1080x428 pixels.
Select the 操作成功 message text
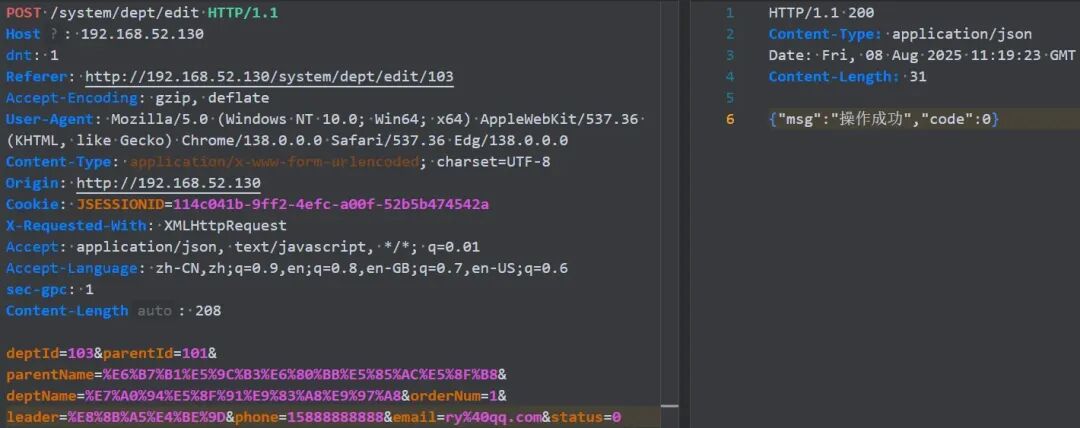pyautogui.click(x=869, y=119)
